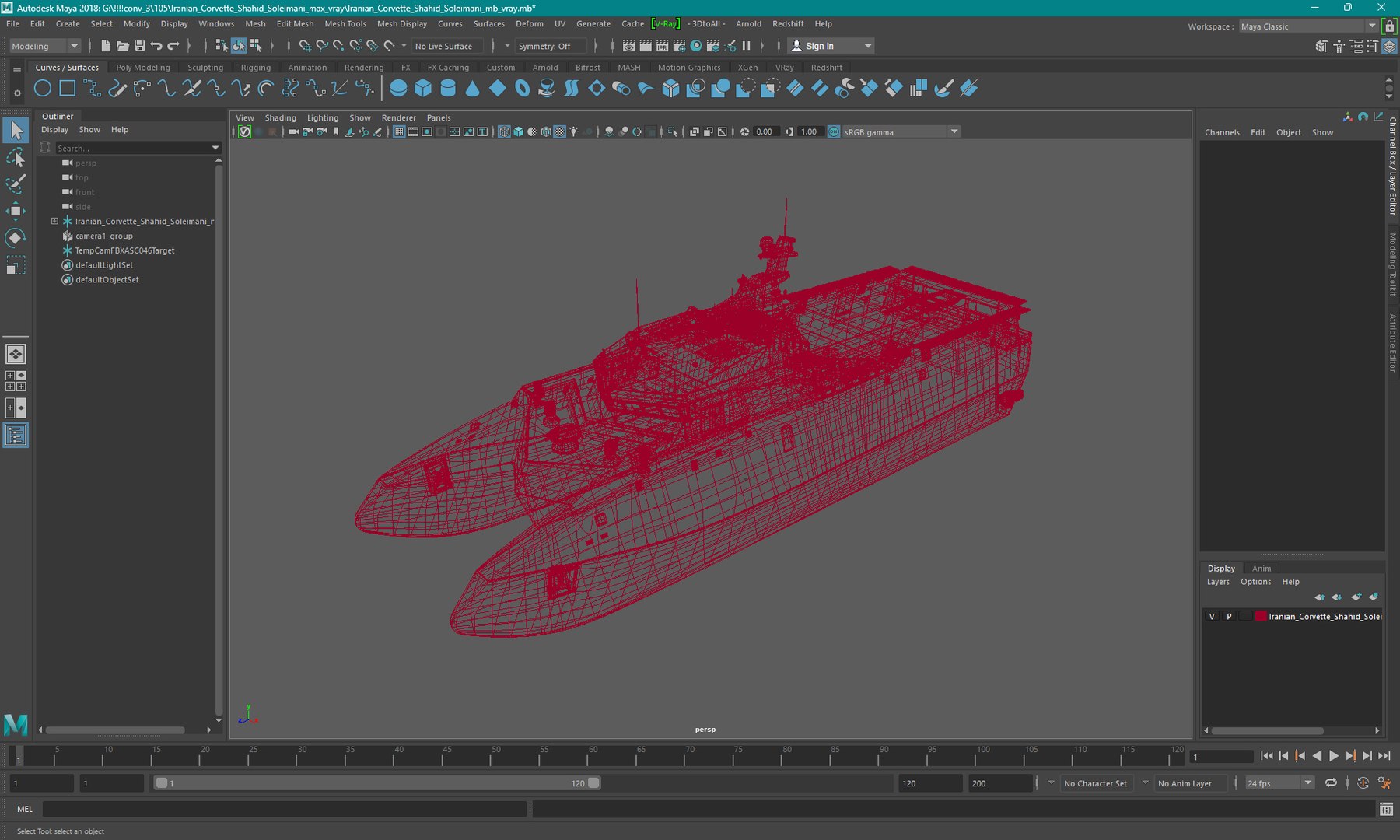Switch to the Anim layer tab
This screenshot has width=1400, height=840.
click(x=1262, y=569)
